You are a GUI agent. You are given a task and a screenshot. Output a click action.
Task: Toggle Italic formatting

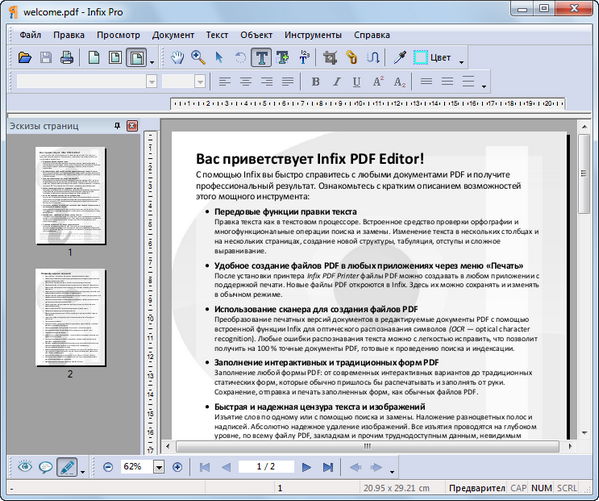click(x=337, y=81)
